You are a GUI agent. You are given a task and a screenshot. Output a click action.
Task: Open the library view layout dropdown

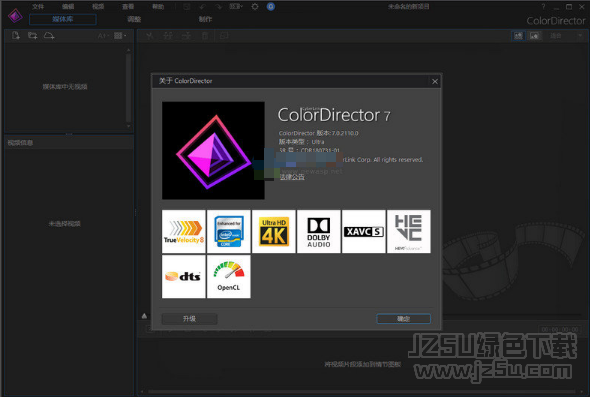click(120, 36)
